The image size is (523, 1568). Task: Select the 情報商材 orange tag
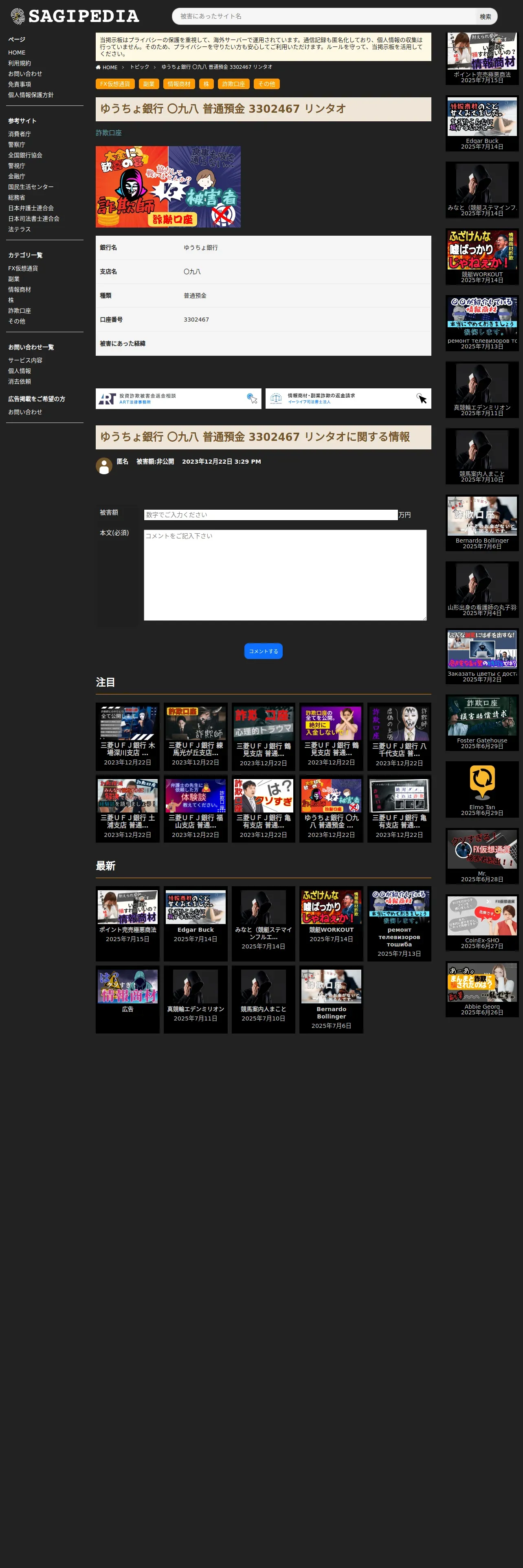[x=179, y=84]
